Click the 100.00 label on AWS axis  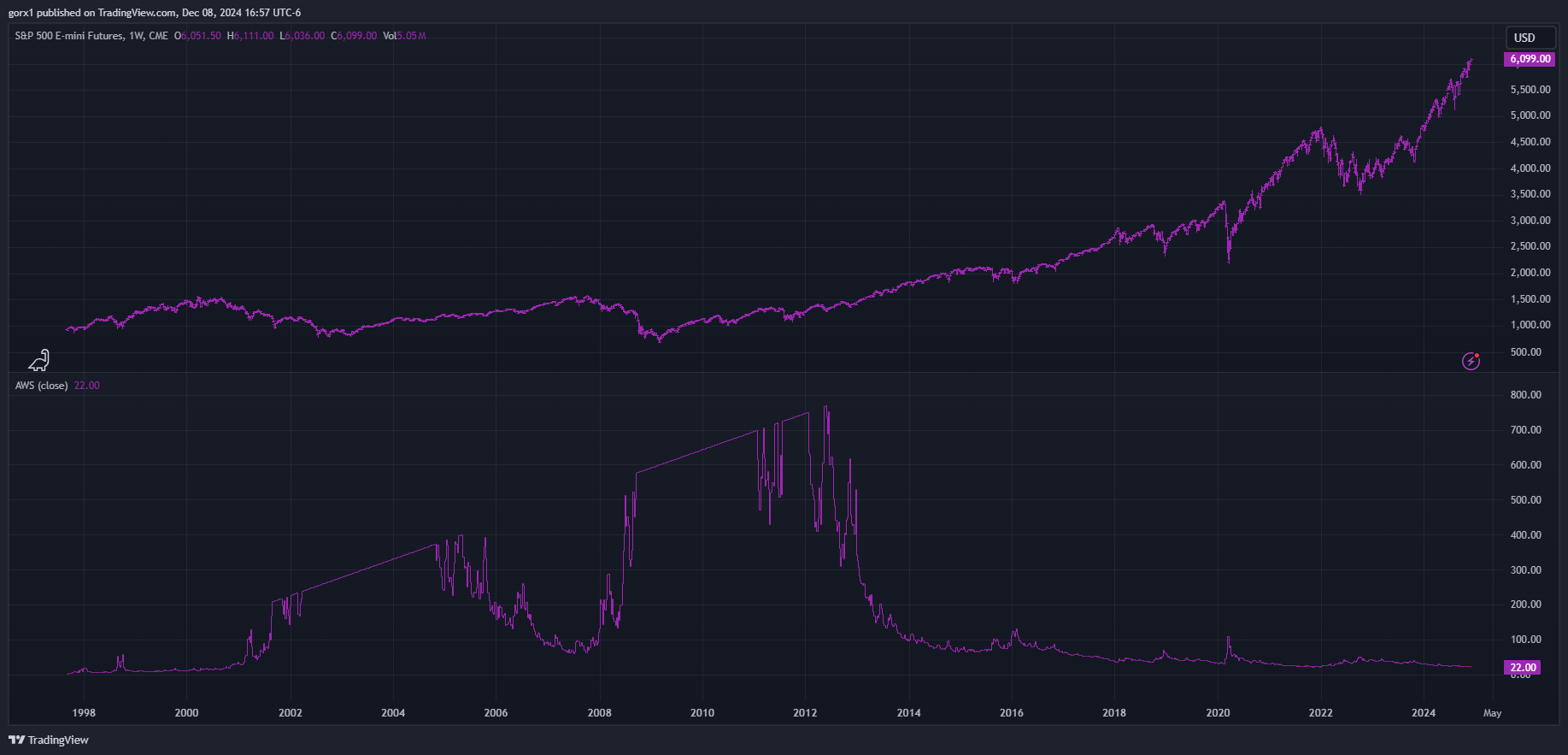click(x=1526, y=640)
